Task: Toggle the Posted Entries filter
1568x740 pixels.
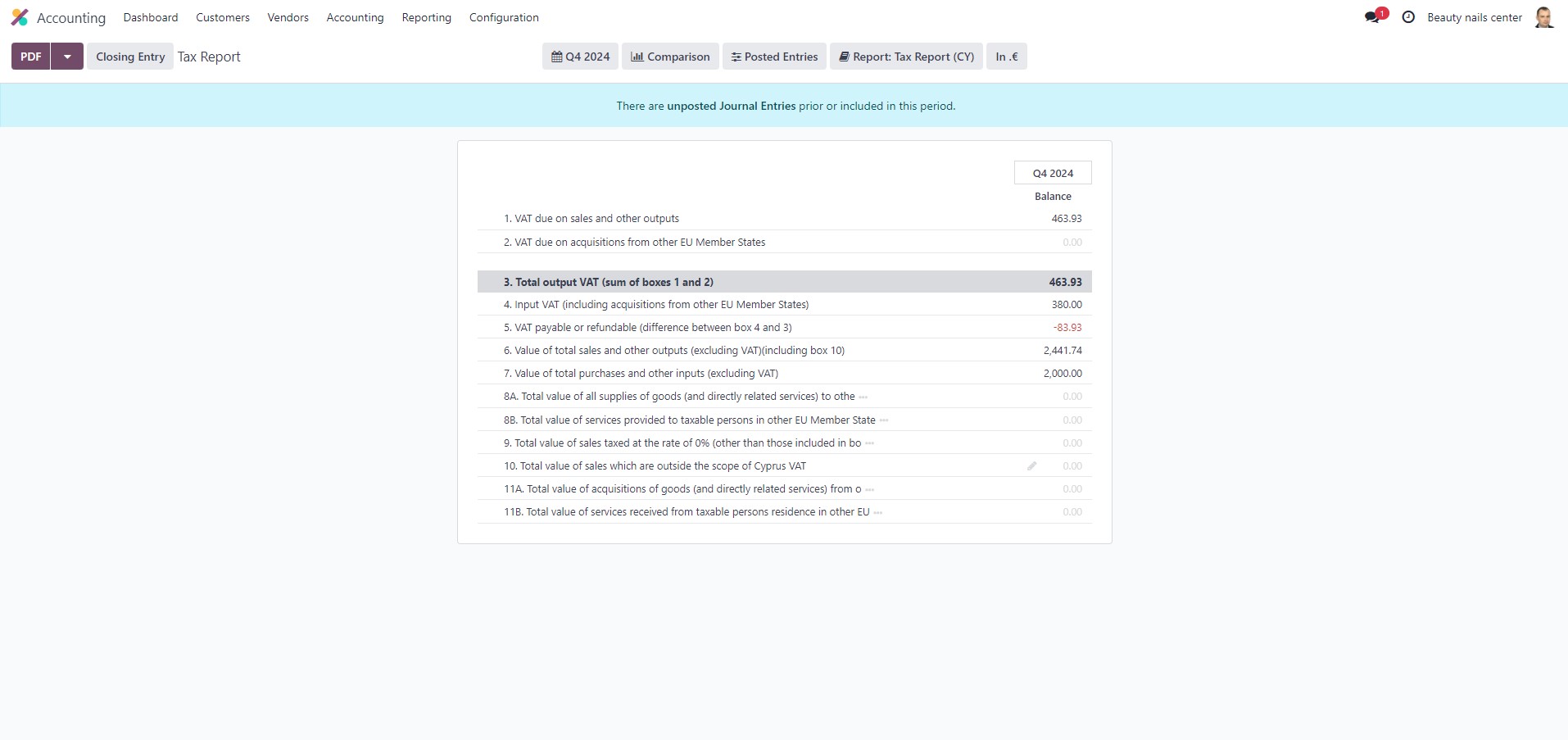Action: click(773, 56)
